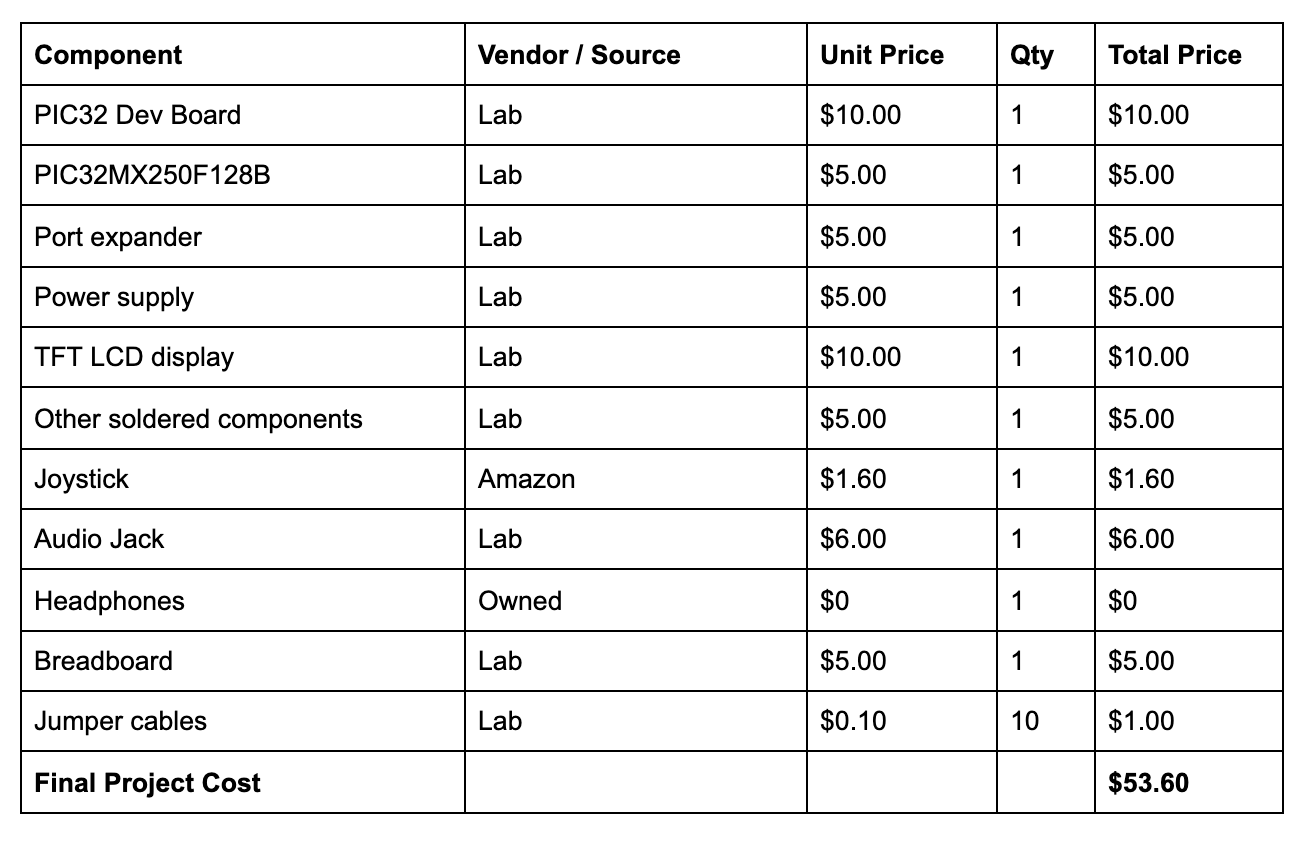
Task: Click the "Audio Jack" cell
Action: (99, 539)
